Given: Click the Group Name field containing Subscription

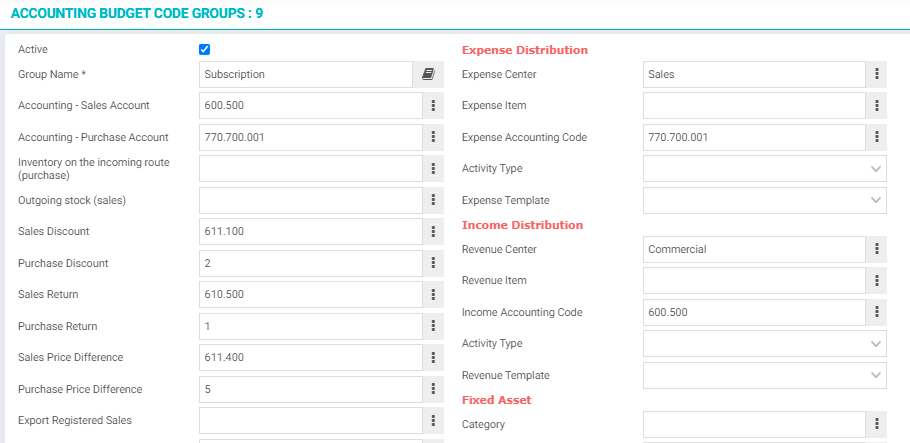Looking at the screenshot, I should 306,74.
